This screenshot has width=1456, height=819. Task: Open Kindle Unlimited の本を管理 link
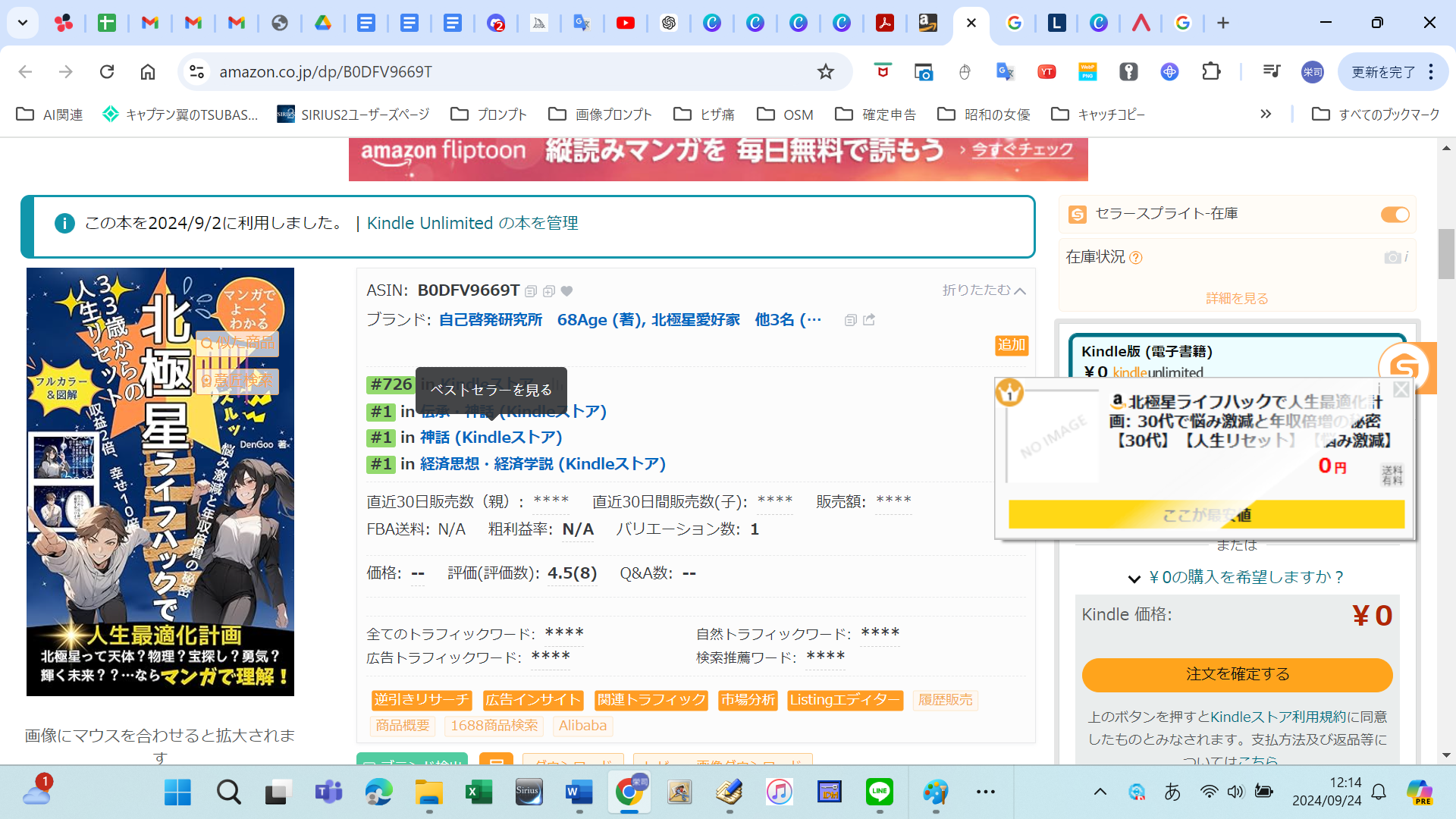[x=472, y=224]
